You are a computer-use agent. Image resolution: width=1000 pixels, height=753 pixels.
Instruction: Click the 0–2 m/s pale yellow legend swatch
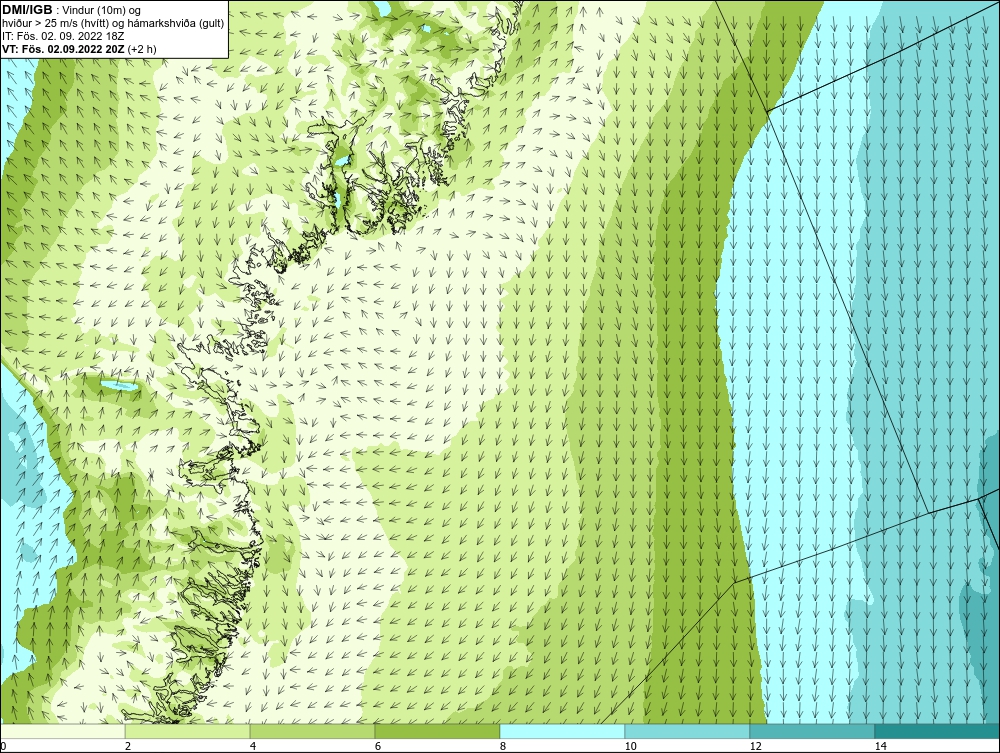click(x=62, y=731)
